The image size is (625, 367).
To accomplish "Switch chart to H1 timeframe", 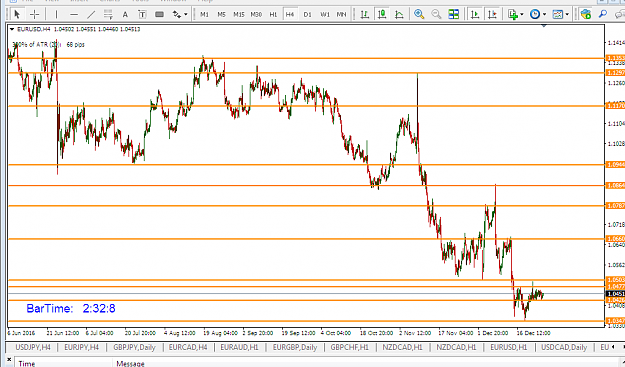I will (x=273, y=14).
